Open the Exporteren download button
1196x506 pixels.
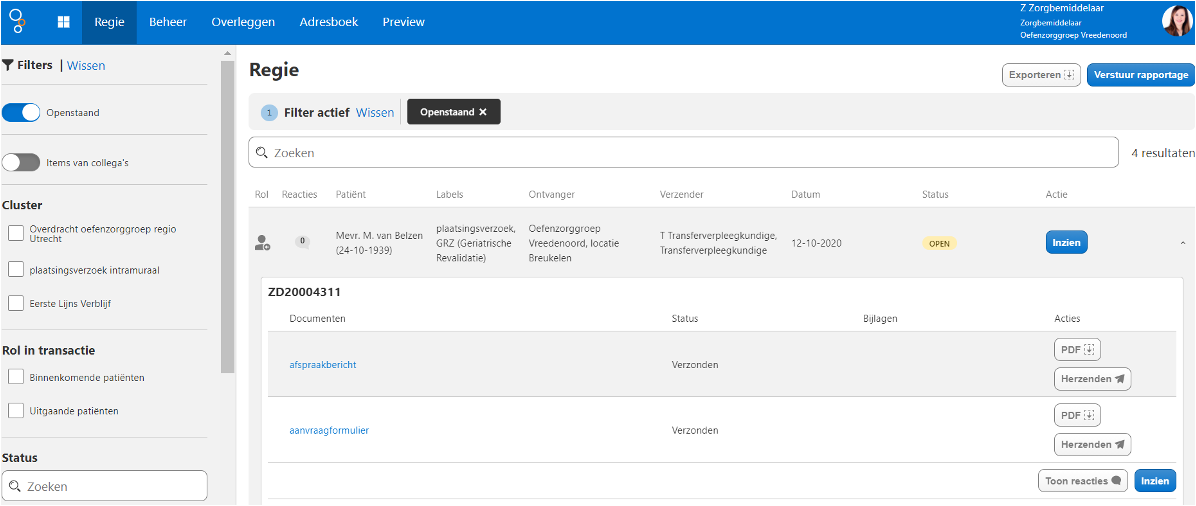tap(1041, 75)
